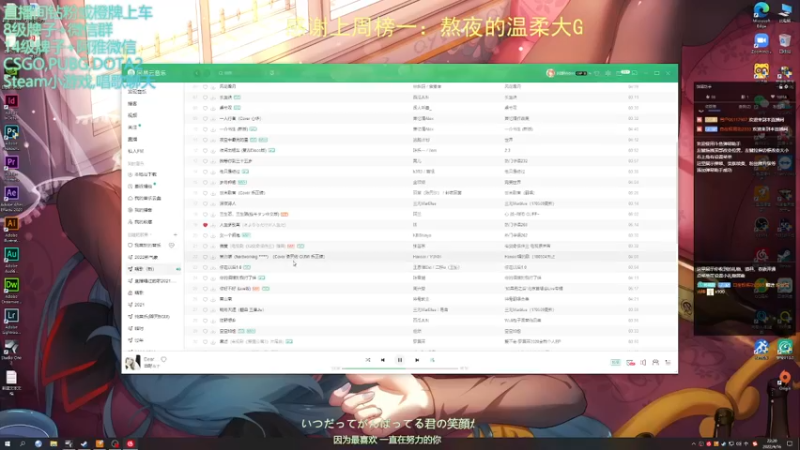Image resolution: width=800 pixels, height=450 pixels.
Task: Open File Explorer from the taskbar
Action: point(54,444)
